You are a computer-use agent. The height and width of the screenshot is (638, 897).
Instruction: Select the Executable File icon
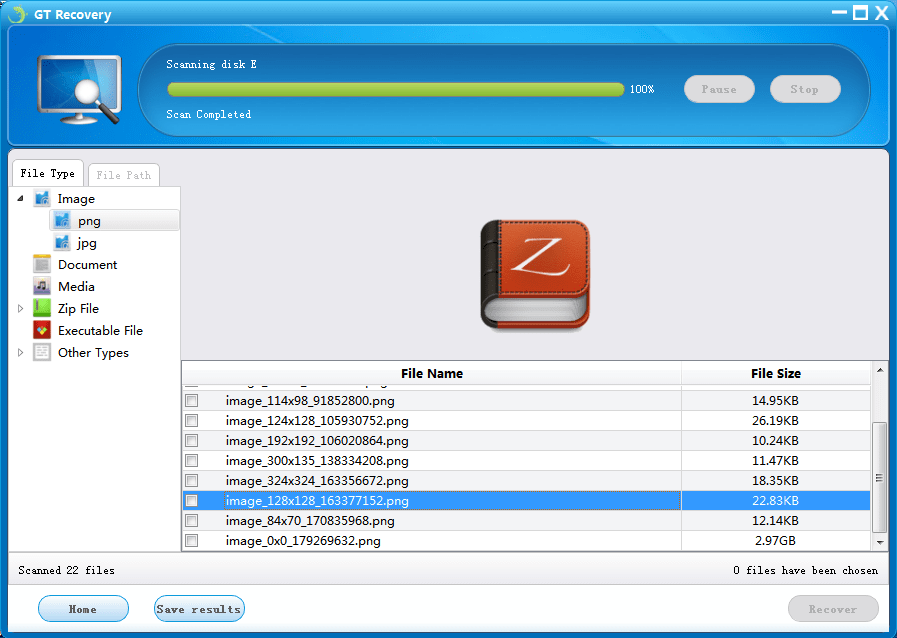click(42, 330)
